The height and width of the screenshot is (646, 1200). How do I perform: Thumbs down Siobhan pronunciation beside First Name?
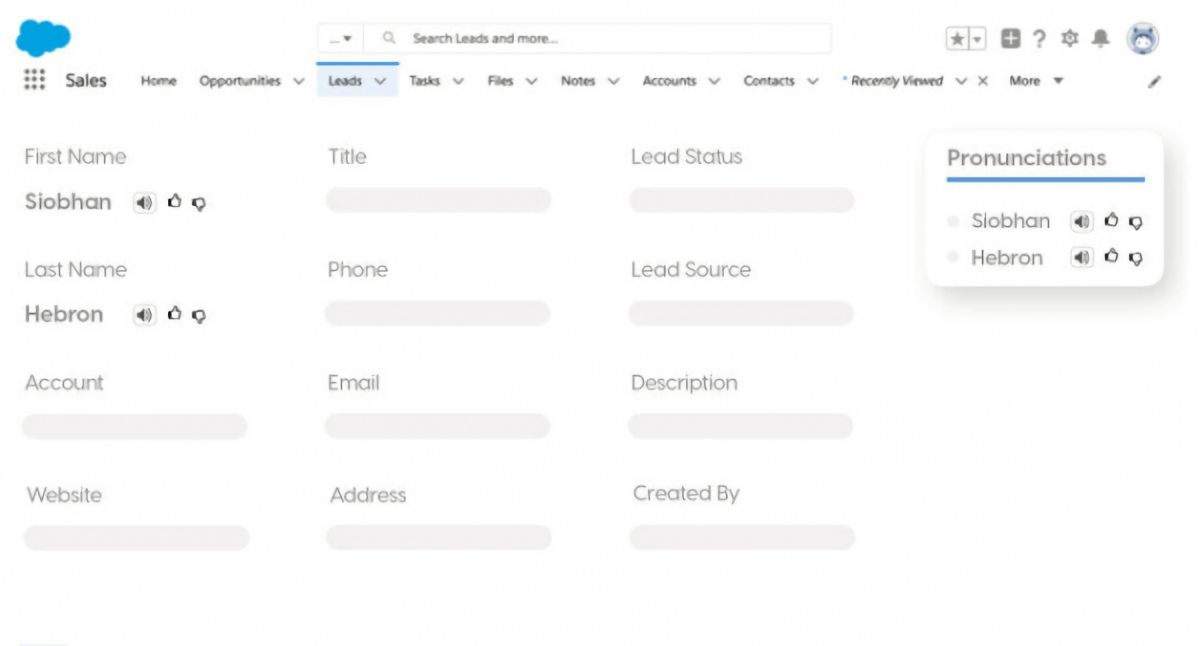tap(199, 203)
